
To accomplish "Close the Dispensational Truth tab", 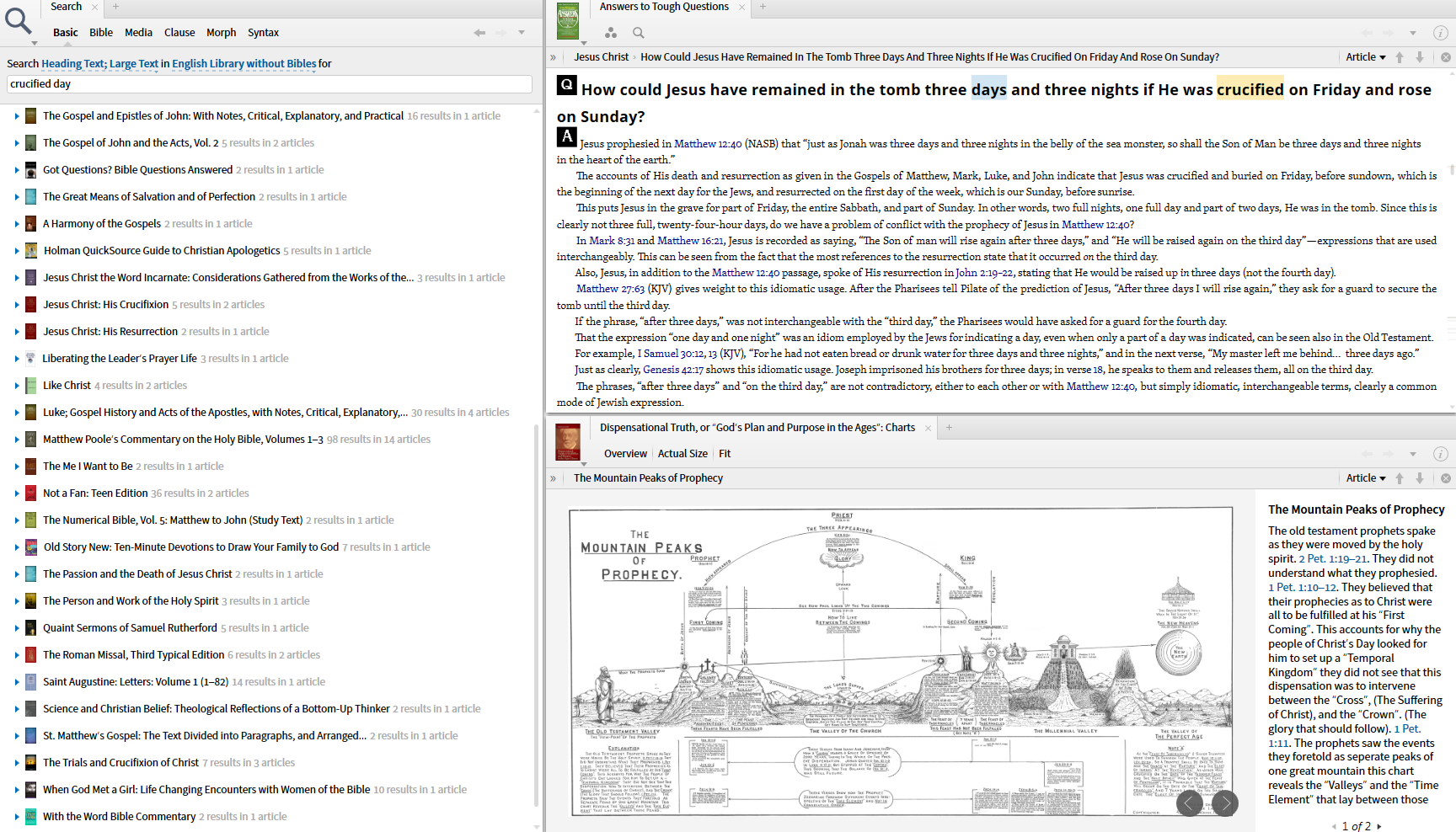I will [928, 428].
